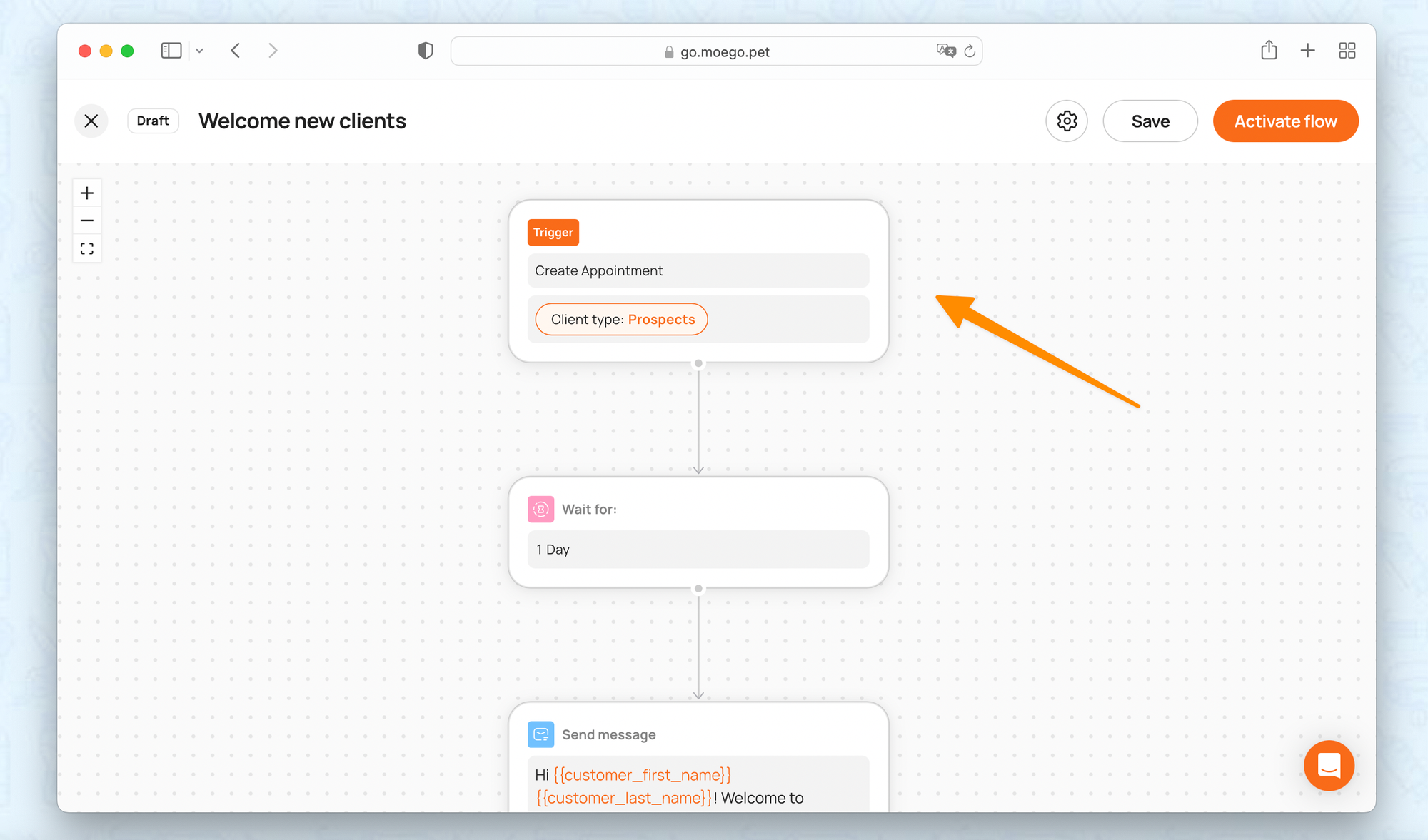Screen dimensions: 1428x840
Task: Click the Draft status badge
Action: pyautogui.click(x=153, y=121)
